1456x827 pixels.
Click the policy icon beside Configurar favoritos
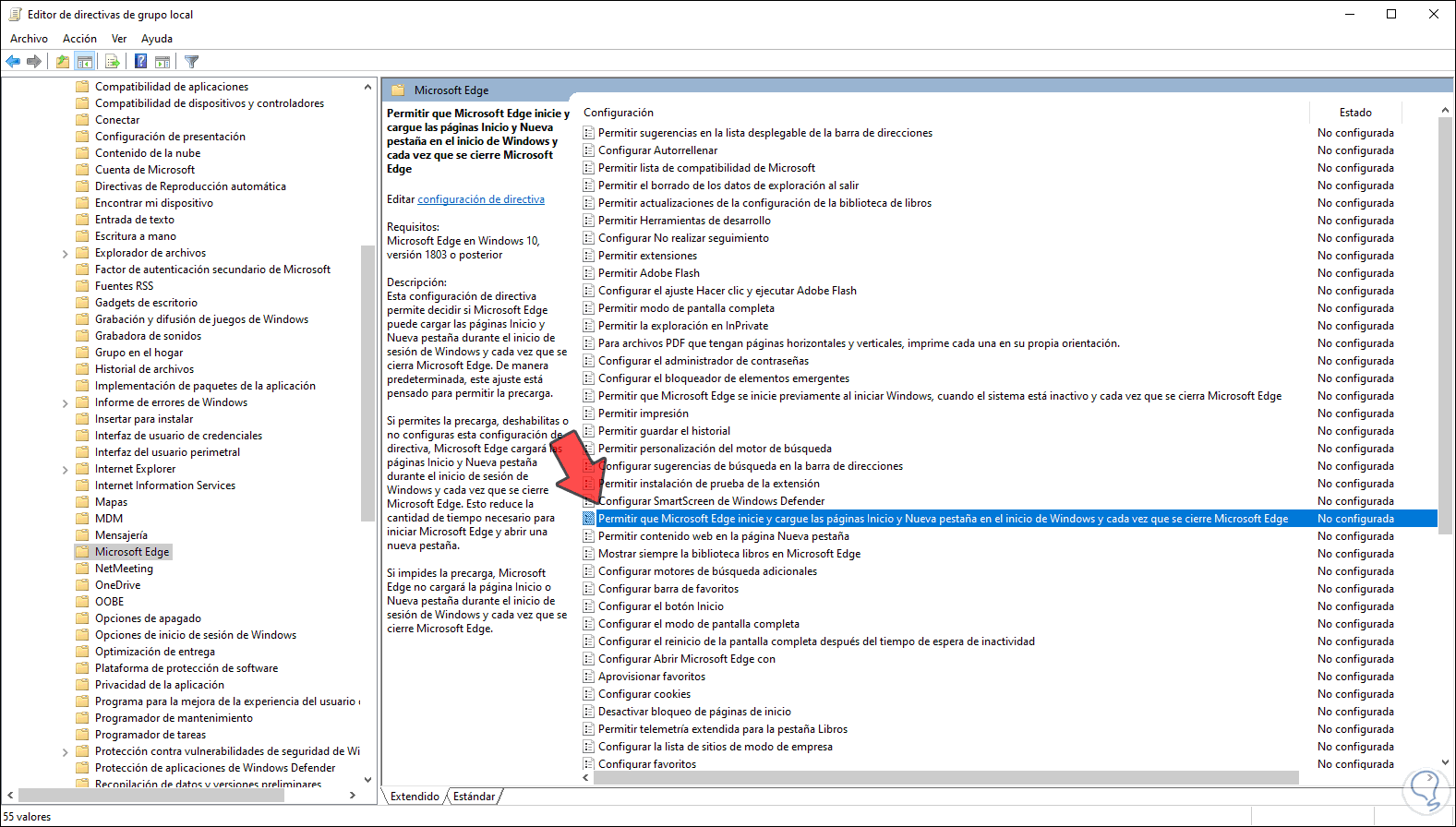589,764
